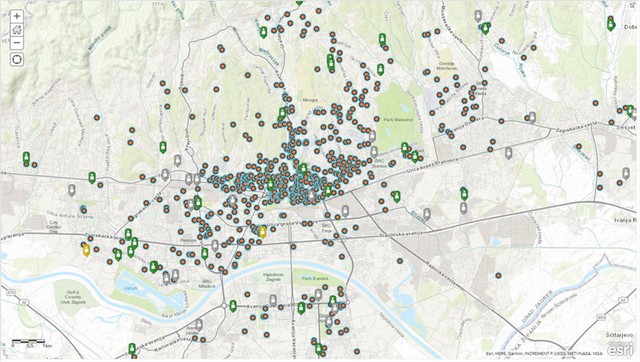
Task: Select yellow marker beside Zagrebačka avenija on left
Action: 86,250
